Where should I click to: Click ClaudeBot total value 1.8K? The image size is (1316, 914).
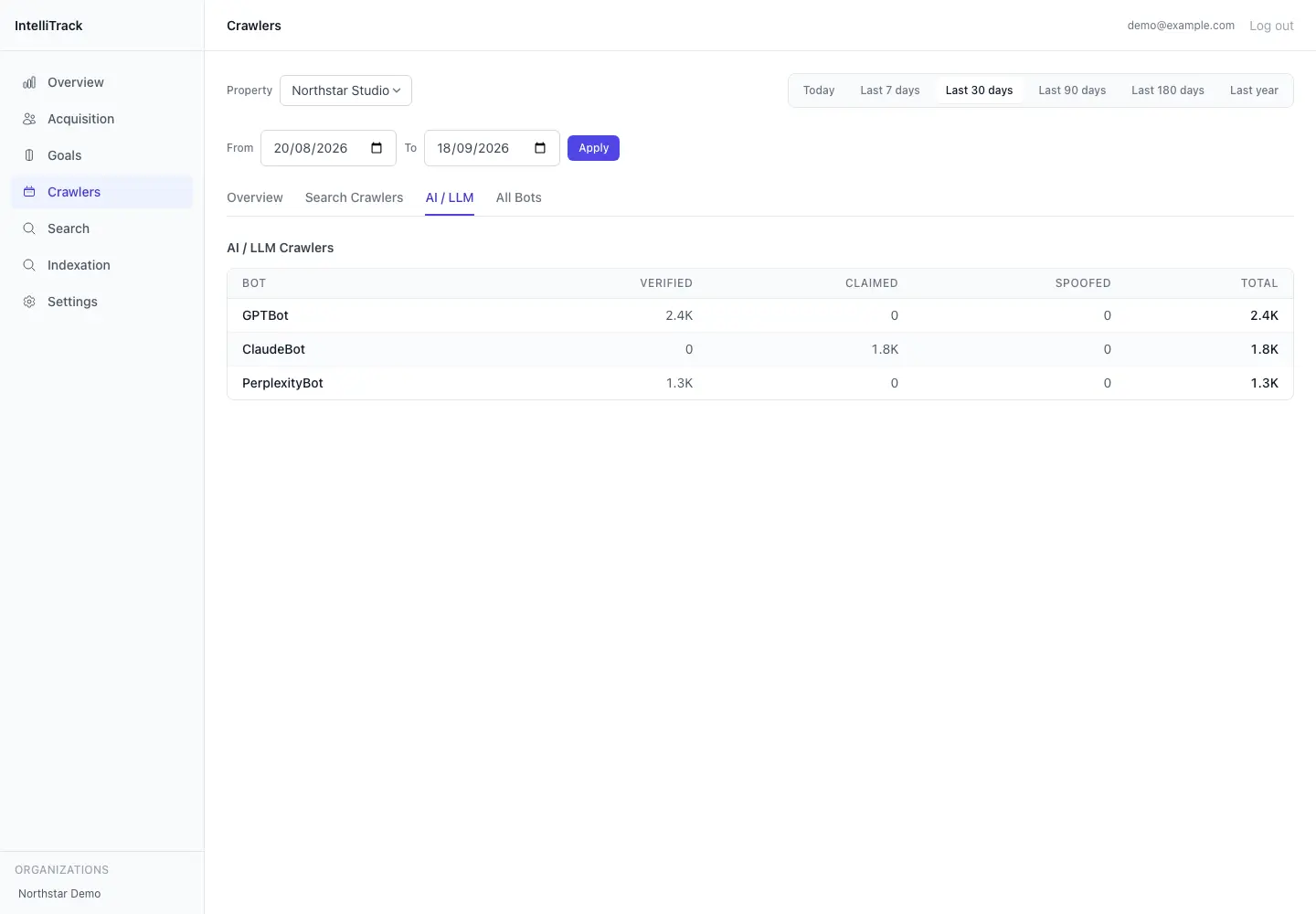1264,349
